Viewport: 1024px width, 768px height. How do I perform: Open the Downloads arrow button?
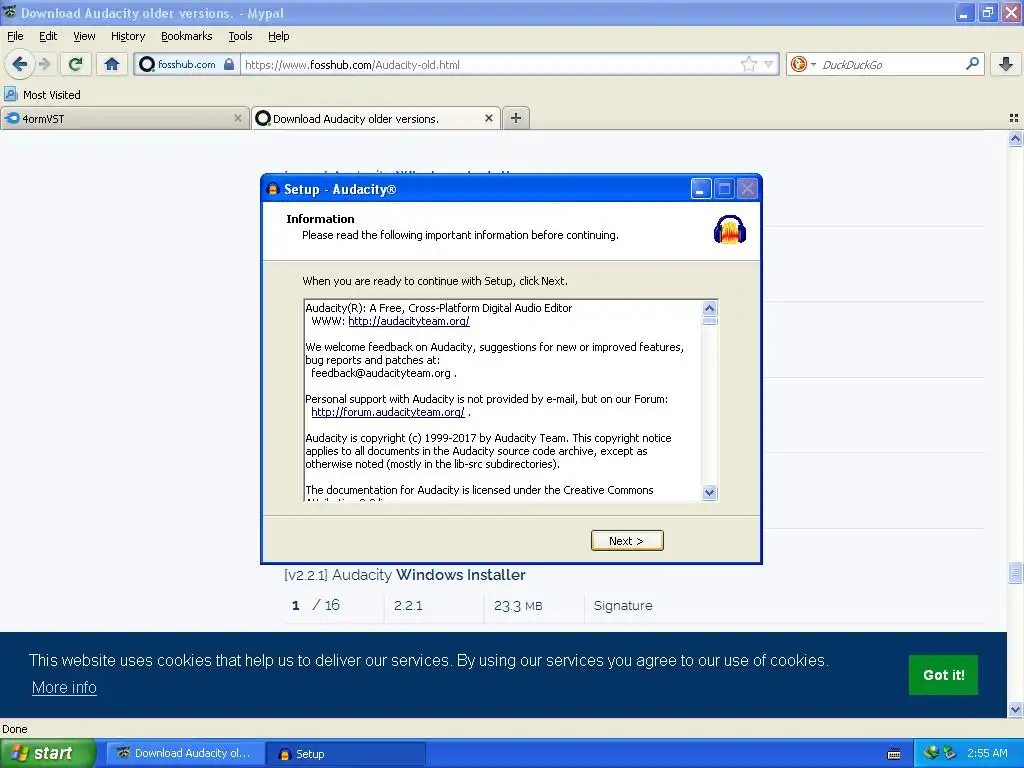[x=1006, y=64]
